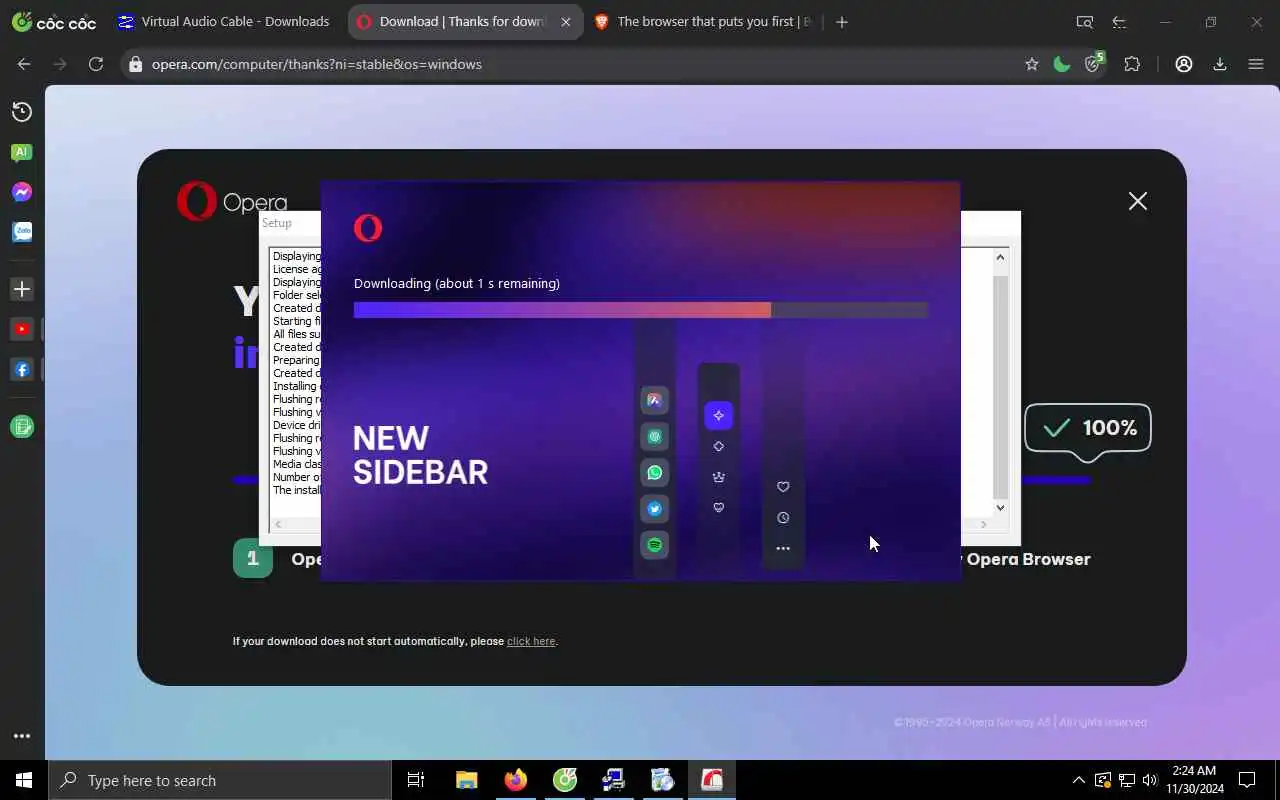The height and width of the screenshot is (800, 1280).
Task: Open the Windows notification center
Action: click(x=1247, y=780)
